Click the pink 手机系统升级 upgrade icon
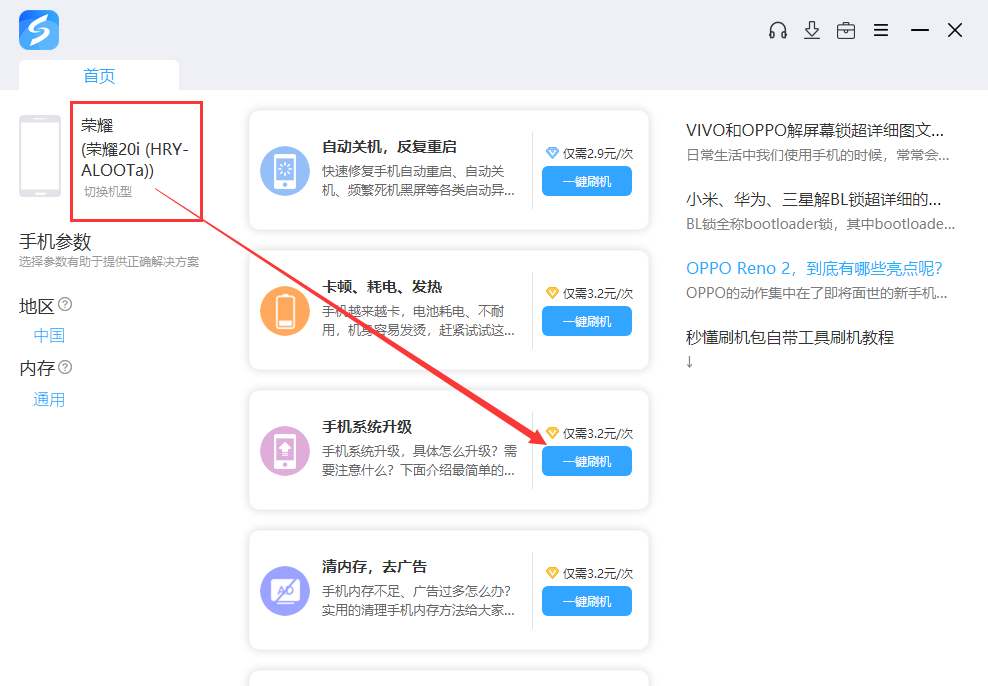Screen dimensions: 988x686 click(x=285, y=450)
